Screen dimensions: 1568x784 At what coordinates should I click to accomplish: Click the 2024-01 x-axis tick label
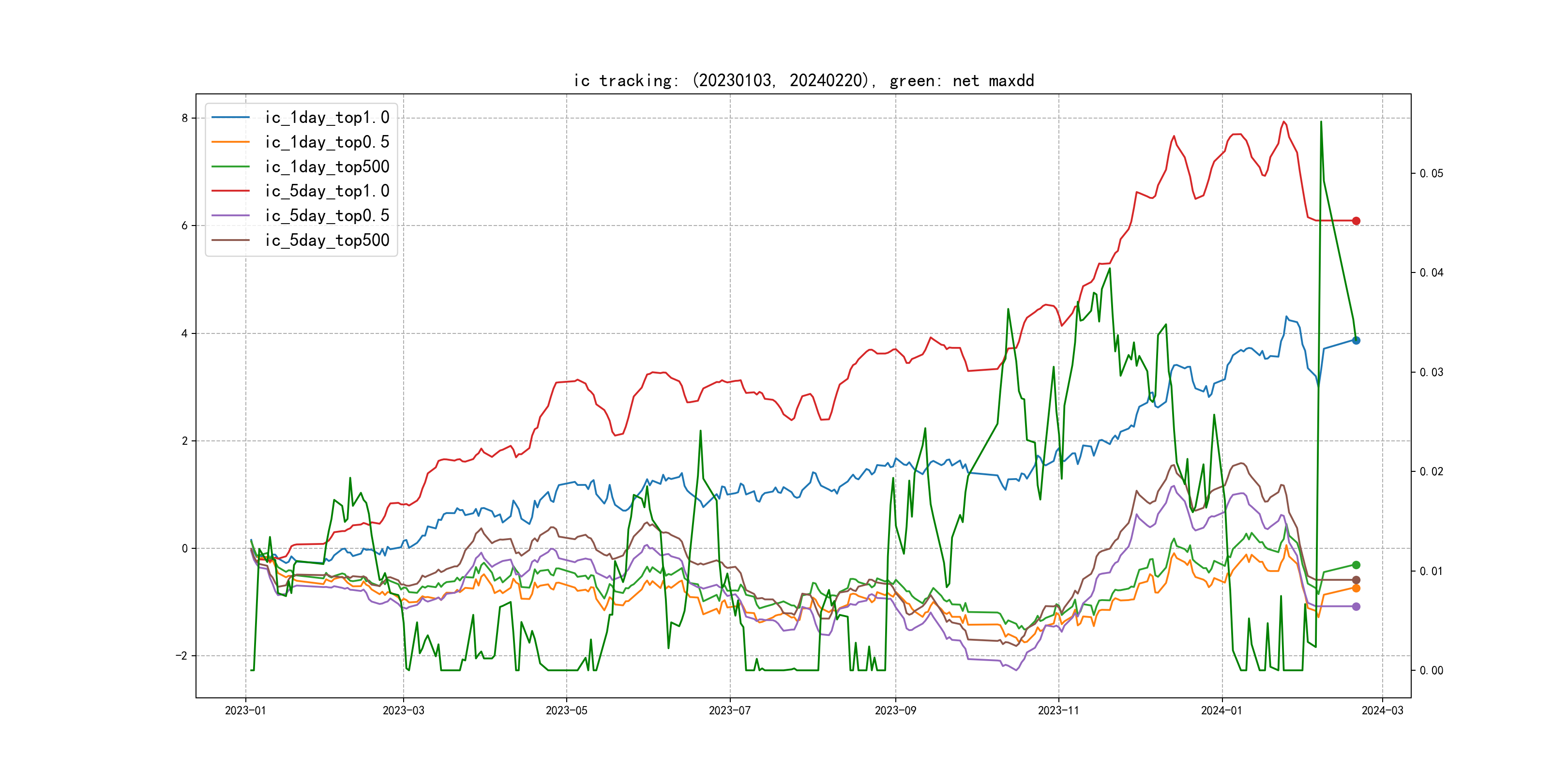coord(1221,710)
